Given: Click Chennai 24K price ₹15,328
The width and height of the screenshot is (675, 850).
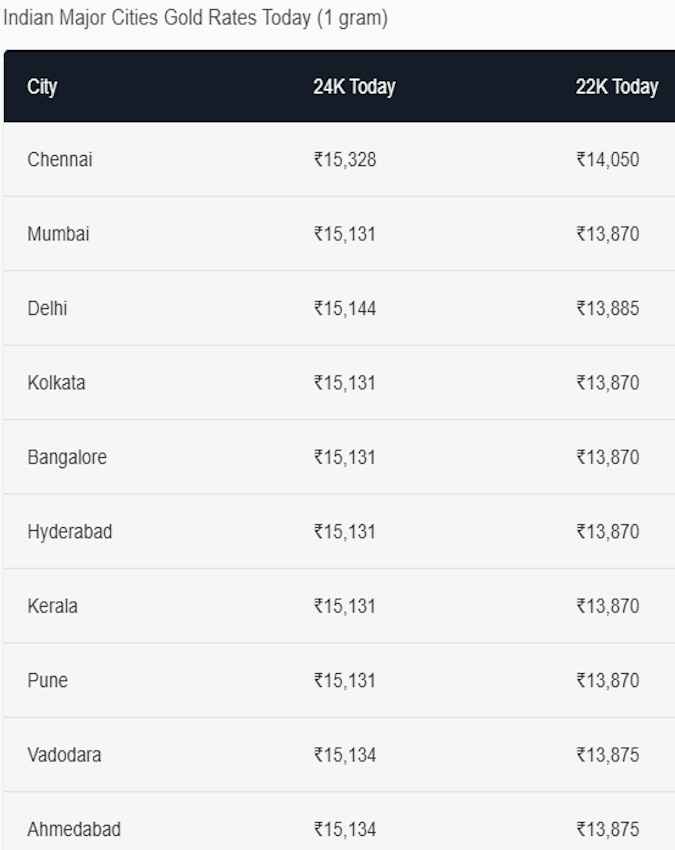Looking at the screenshot, I should click(345, 160).
